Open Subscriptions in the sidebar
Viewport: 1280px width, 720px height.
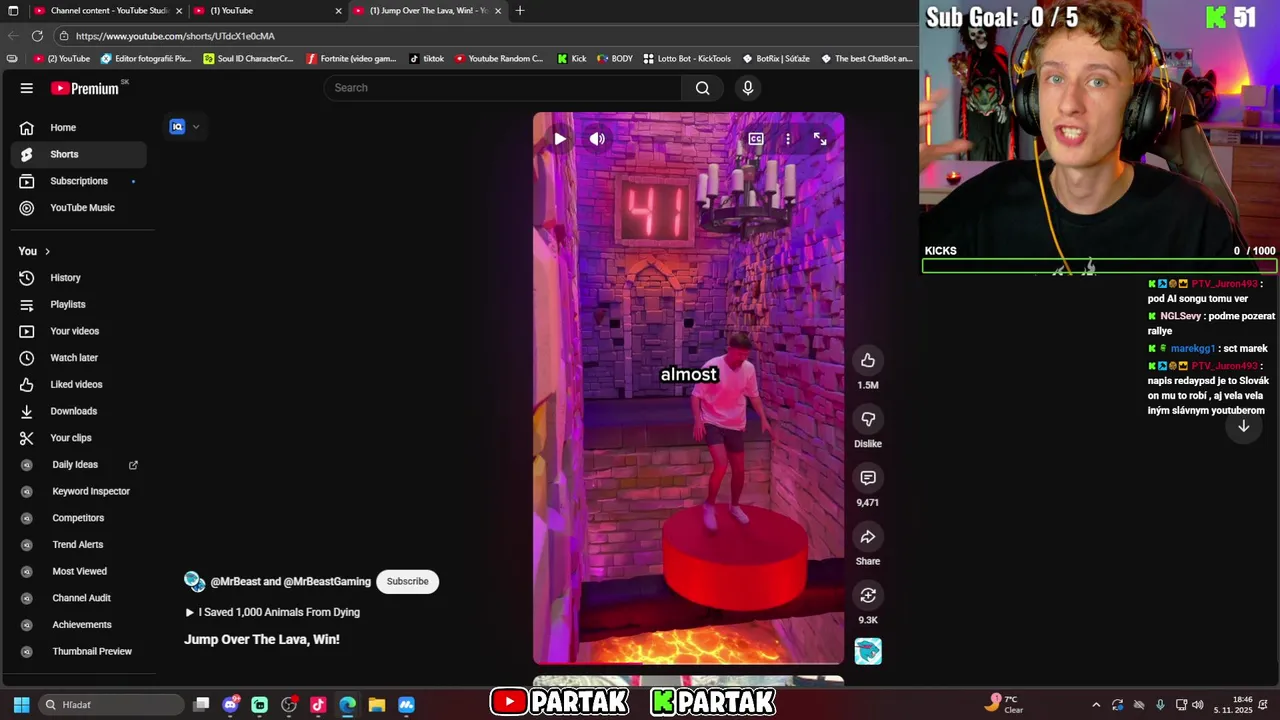78,181
